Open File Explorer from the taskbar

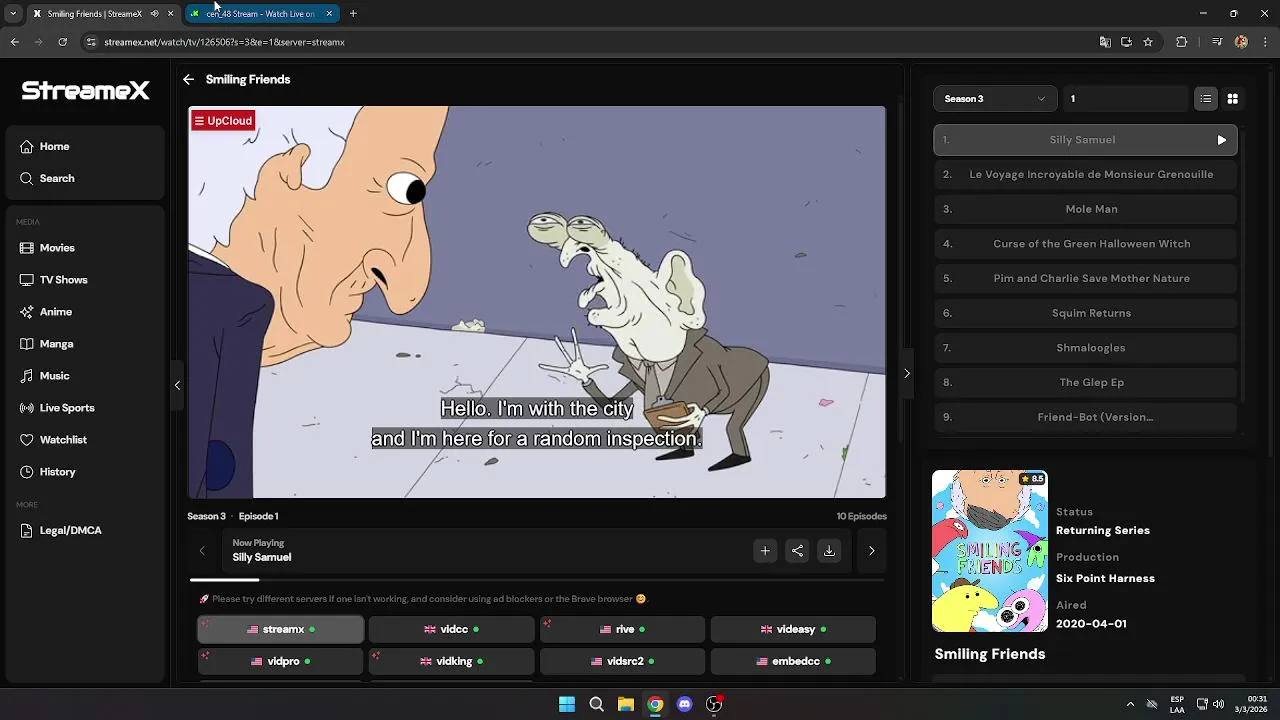(x=625, y=704)
